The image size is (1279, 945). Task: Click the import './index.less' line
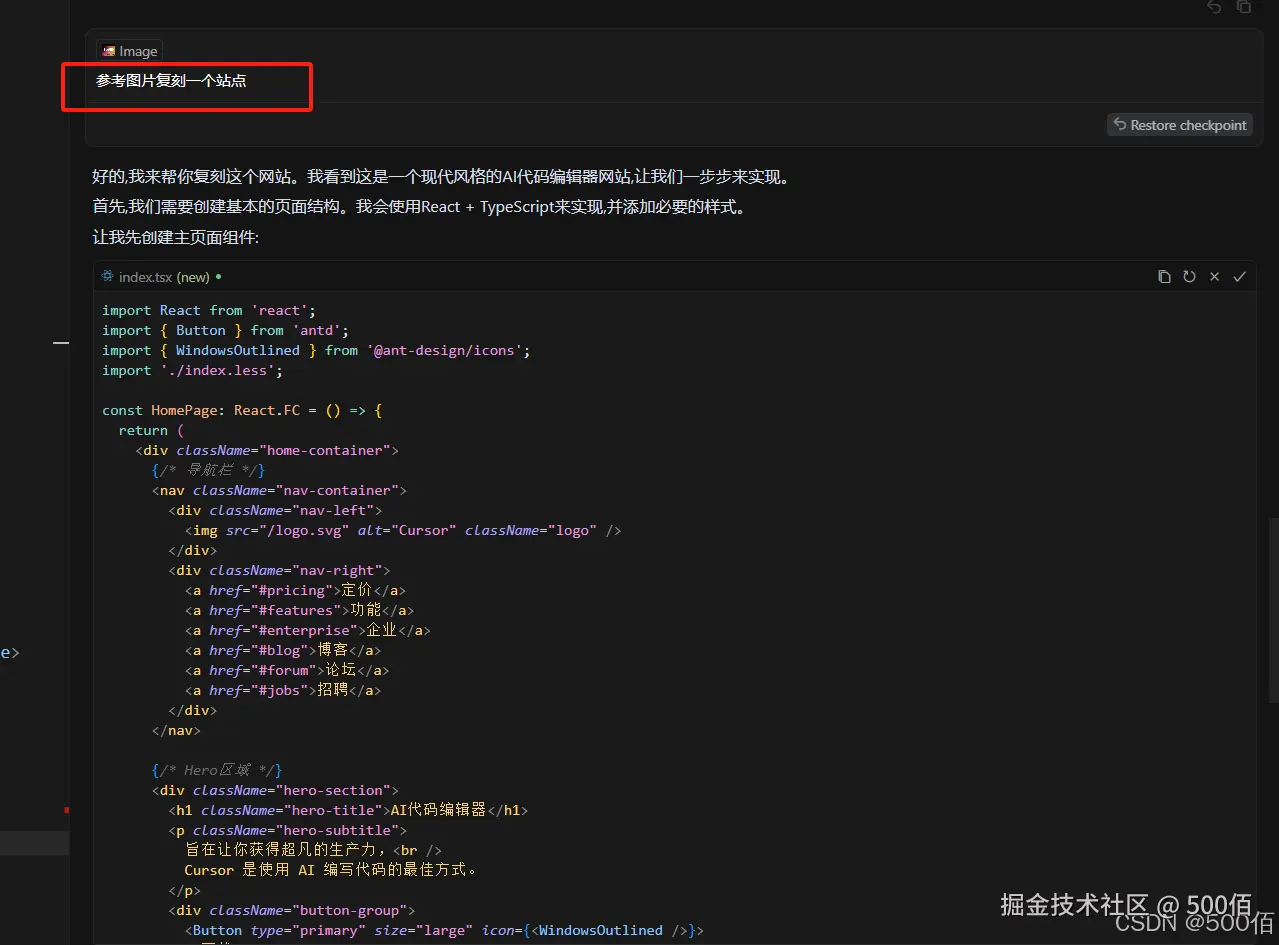[x=192, y=370]
